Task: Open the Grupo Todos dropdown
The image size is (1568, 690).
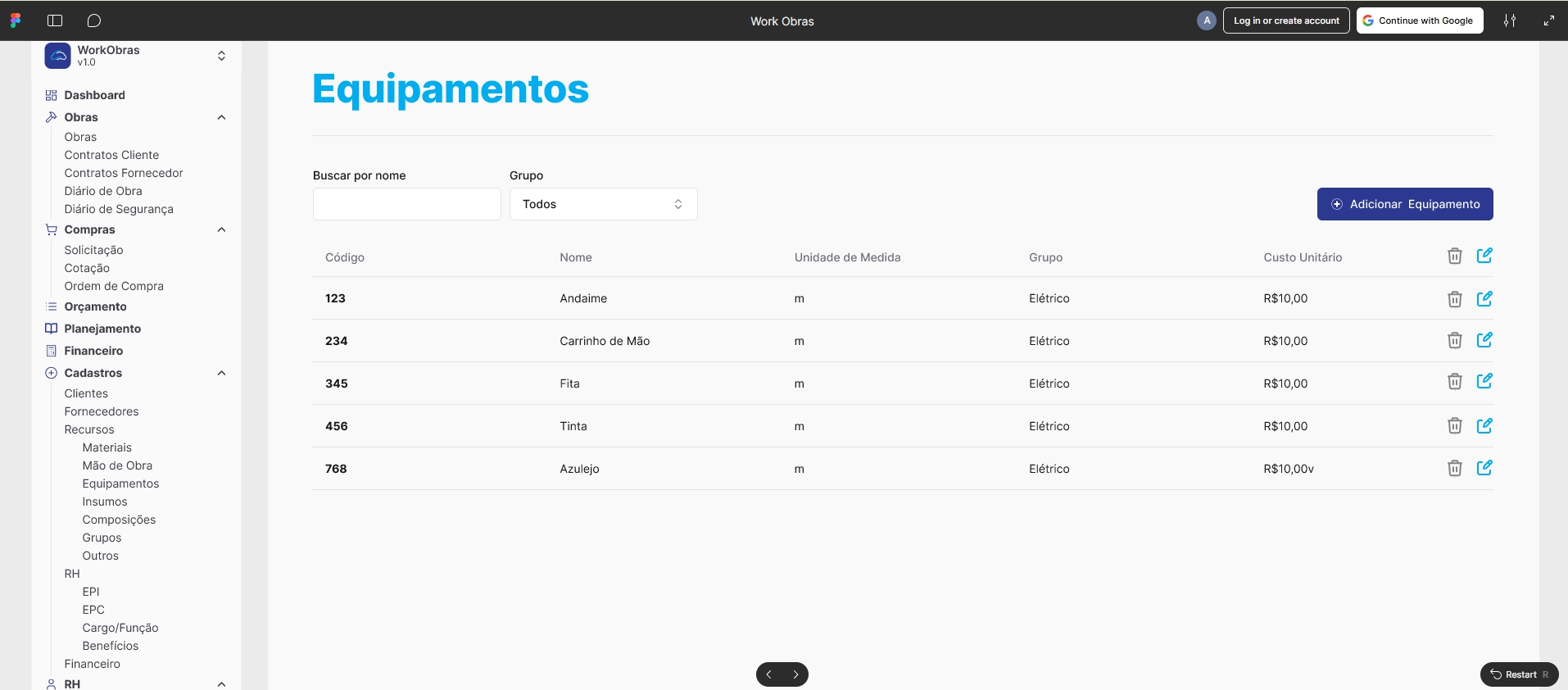Action: pyautogui.click(x=603, y=204)
